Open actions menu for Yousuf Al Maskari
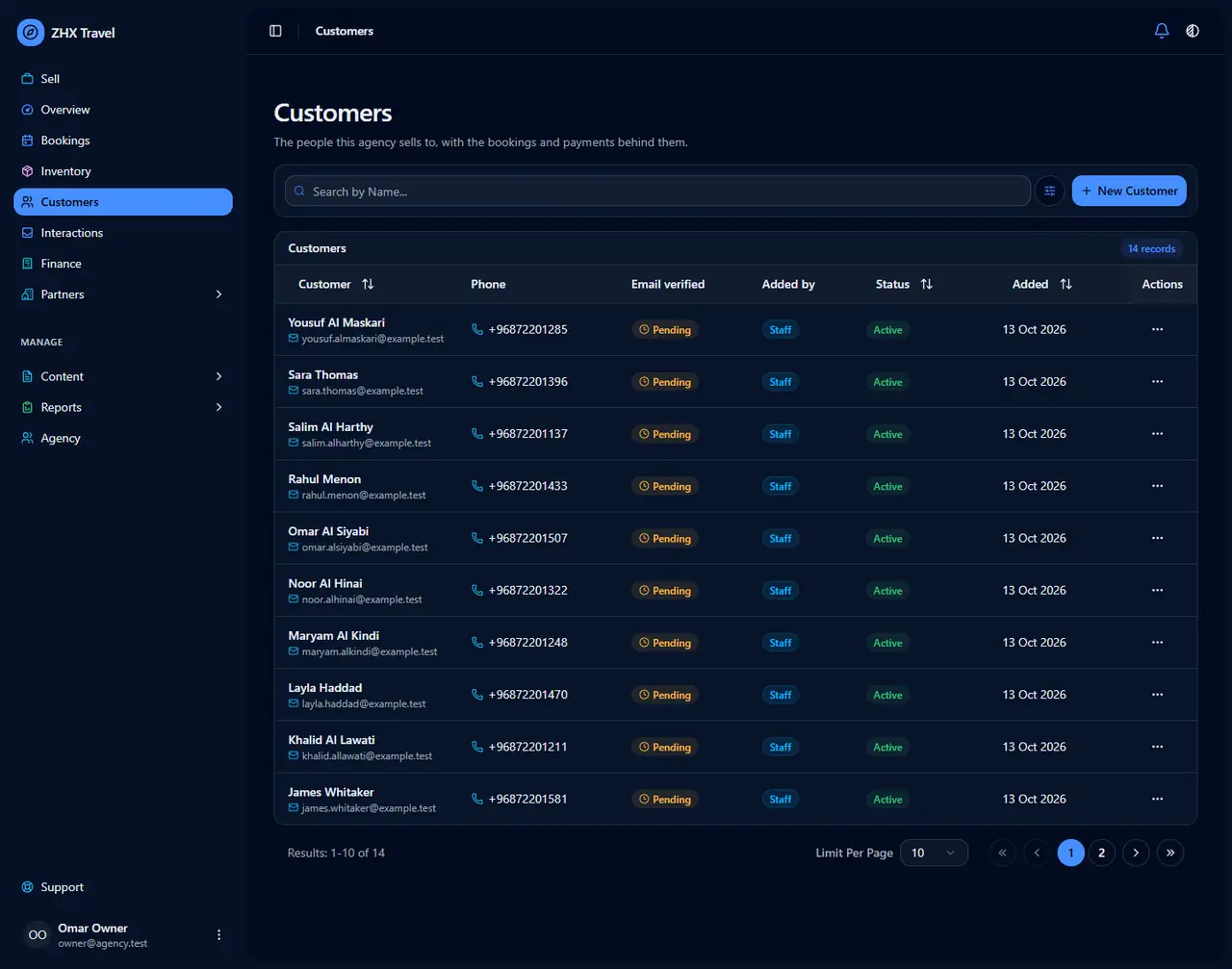 point(1157,329)
